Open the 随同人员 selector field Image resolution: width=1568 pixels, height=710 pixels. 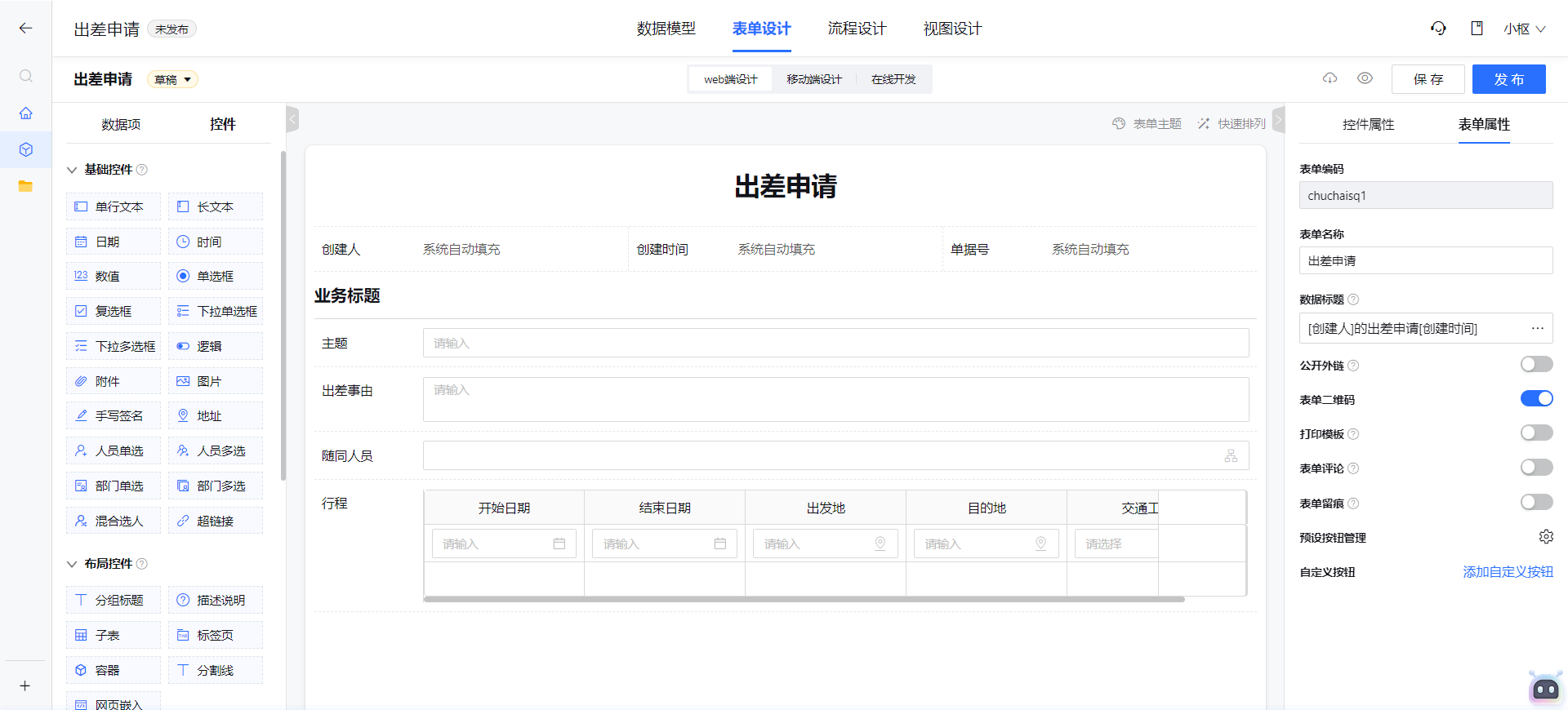[x=835, y=455]
